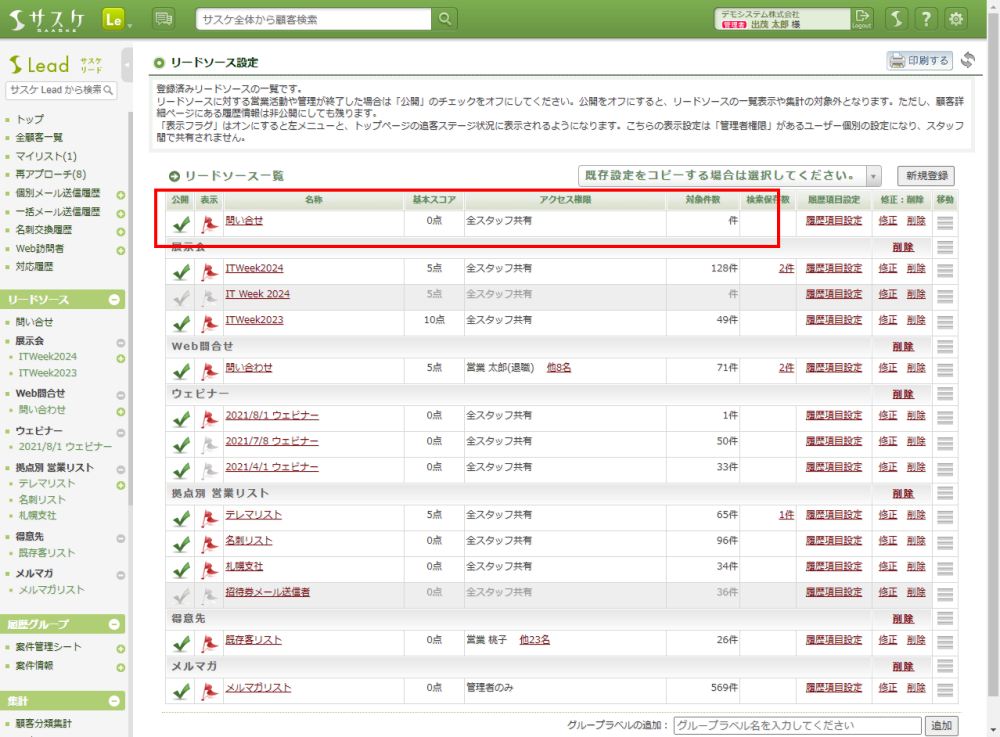1000x737 pixels.
Task: Open the chat message icon in header
Action: click(164, 19)
